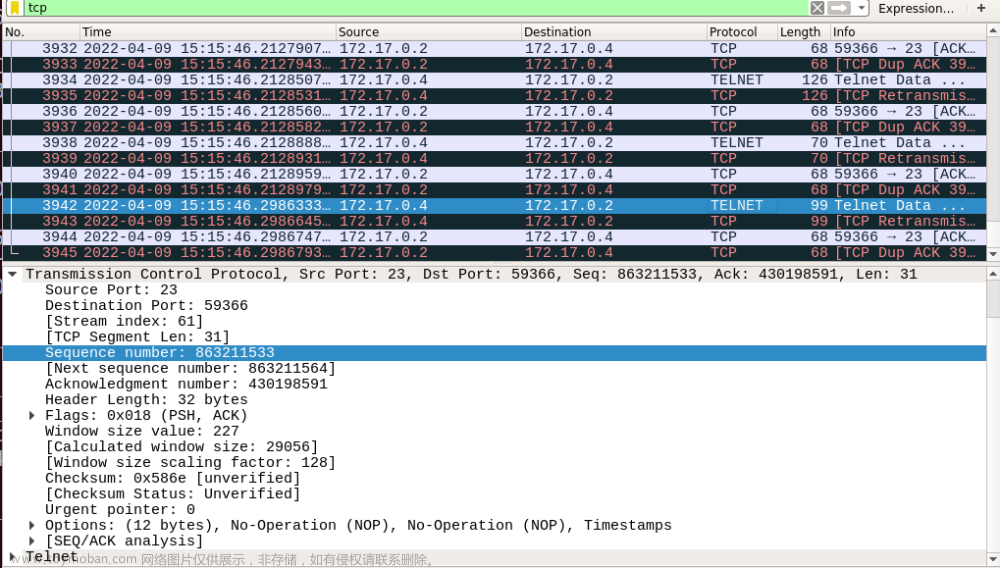Select the Sequence number: 863211533 field
The height and width of the screenshot is (568, 1000).
(494, 353)
